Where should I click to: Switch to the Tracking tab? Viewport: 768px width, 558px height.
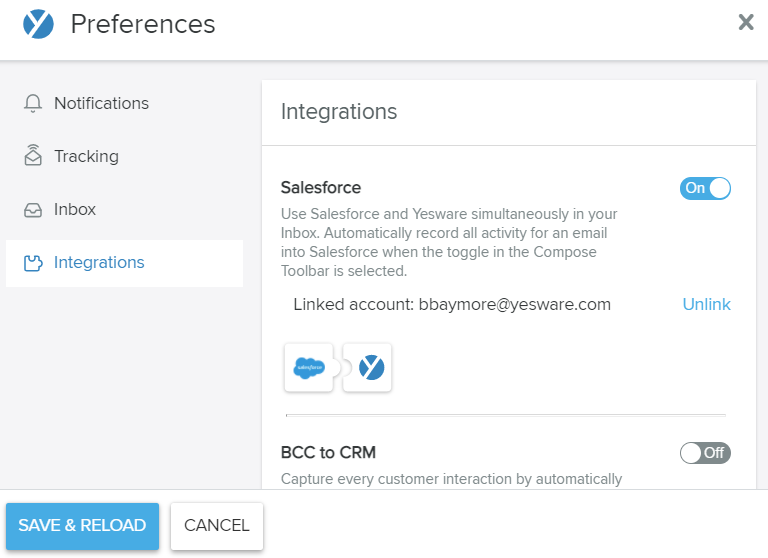(x=86, y=157)
